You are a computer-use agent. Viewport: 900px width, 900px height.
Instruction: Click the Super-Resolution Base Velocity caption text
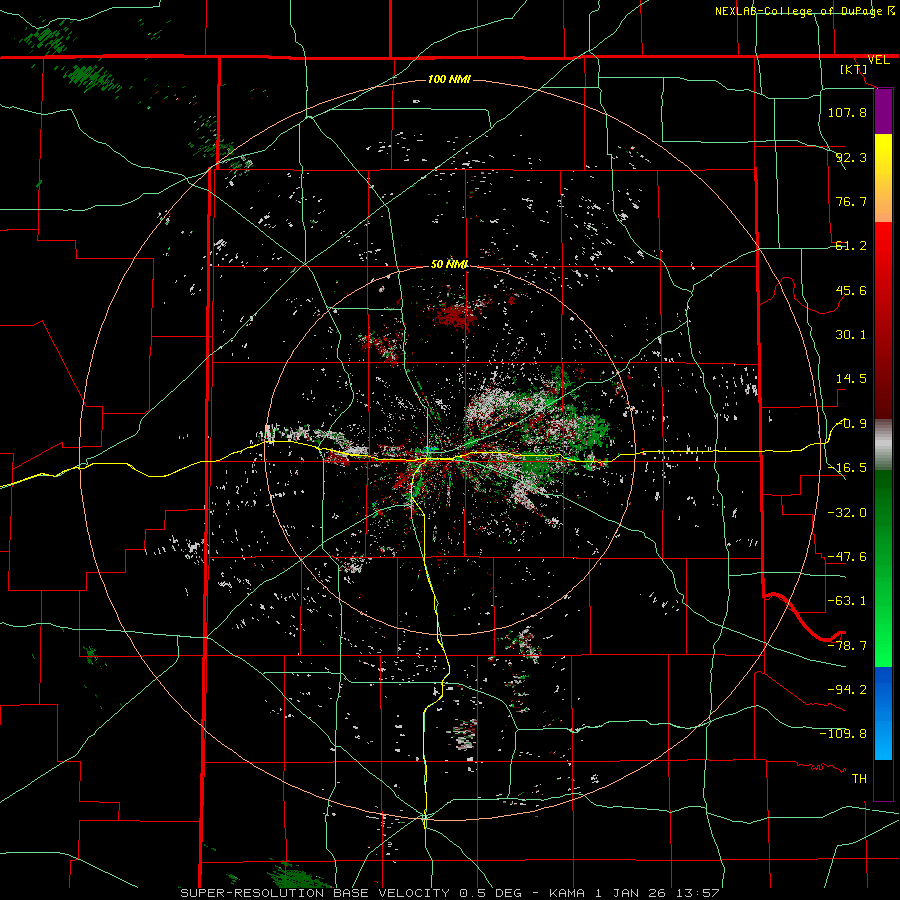tap(315, 893)
